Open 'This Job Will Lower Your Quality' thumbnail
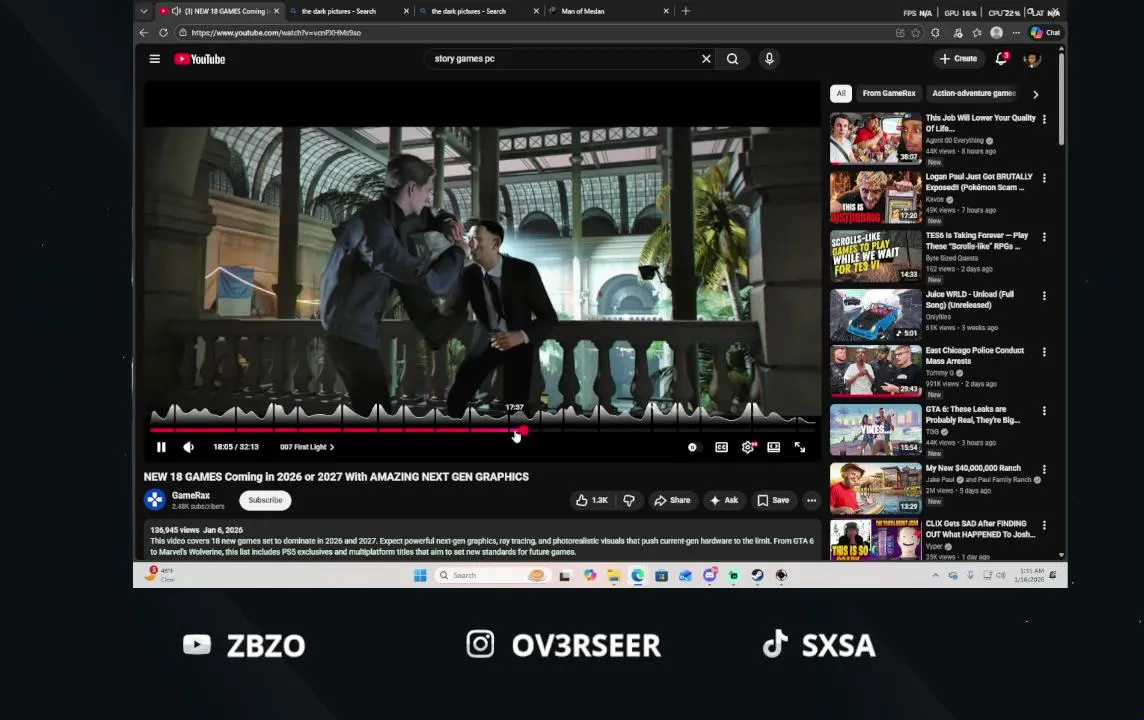Viewport: 1144px width, 720px height. pos(876,138)
